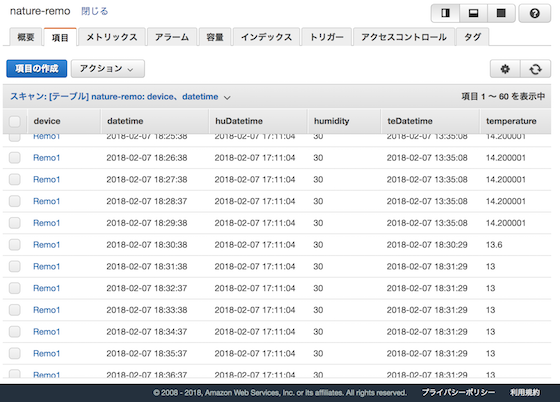Check the row with datetime 18:27:38

15,179
